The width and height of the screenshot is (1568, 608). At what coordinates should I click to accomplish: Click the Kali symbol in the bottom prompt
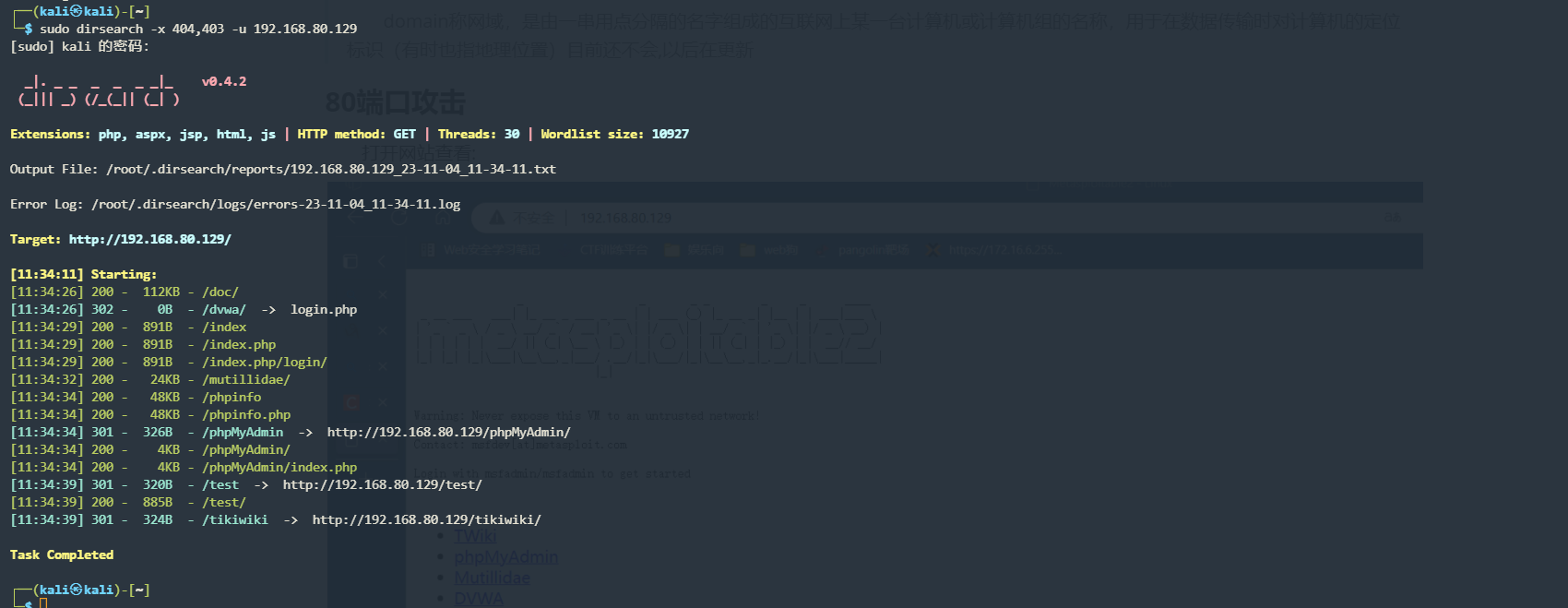point(77,590)
